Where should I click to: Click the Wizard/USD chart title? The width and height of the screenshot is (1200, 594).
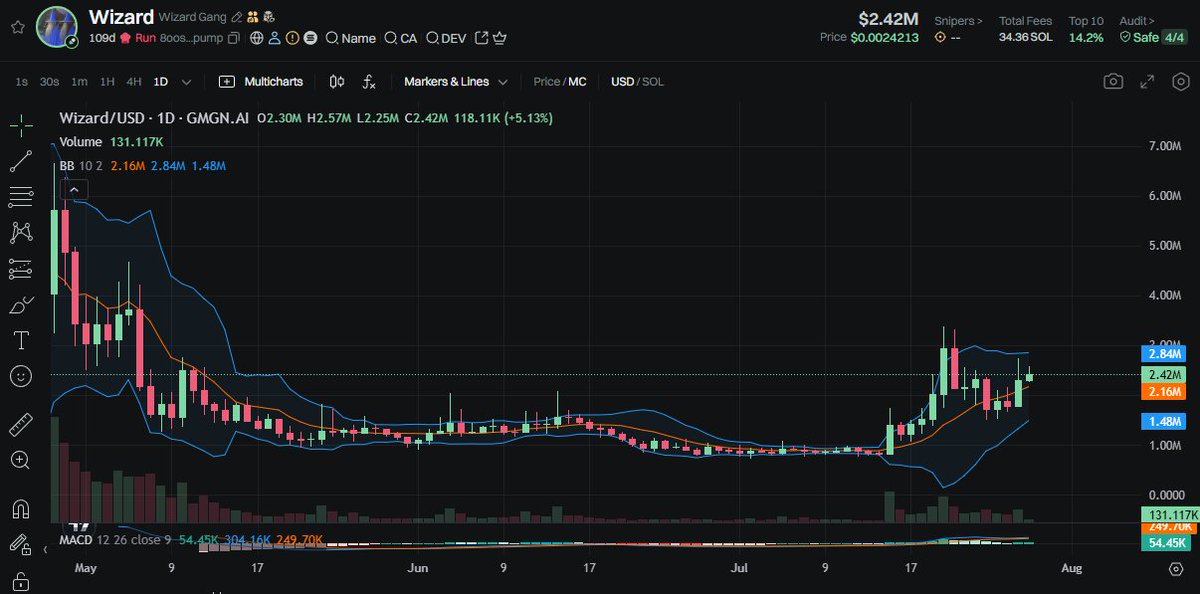[154, 118]
